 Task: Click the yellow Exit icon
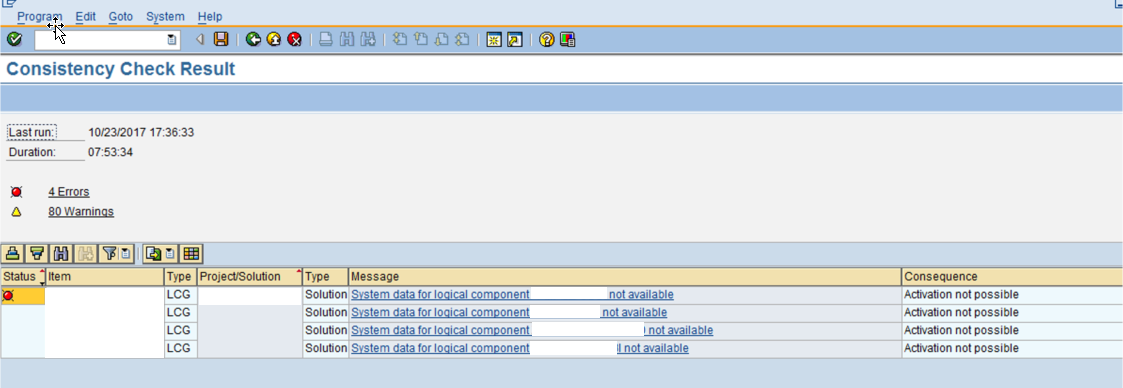tap(274, 40)
